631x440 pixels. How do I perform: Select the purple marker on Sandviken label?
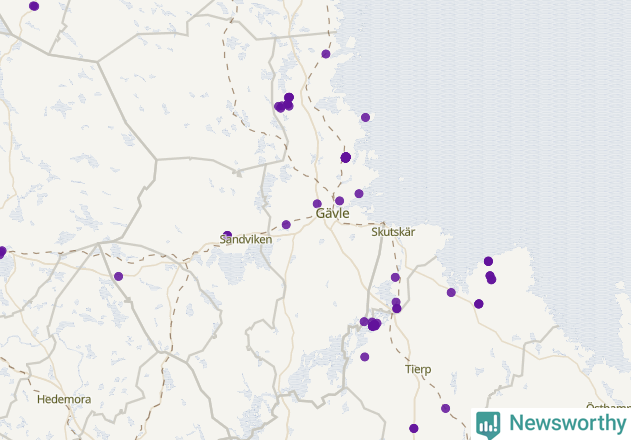(227, 235)
